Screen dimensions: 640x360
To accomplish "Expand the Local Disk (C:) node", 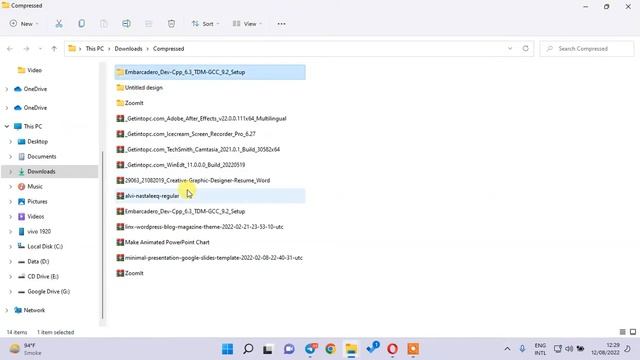I will pos(11,247).
